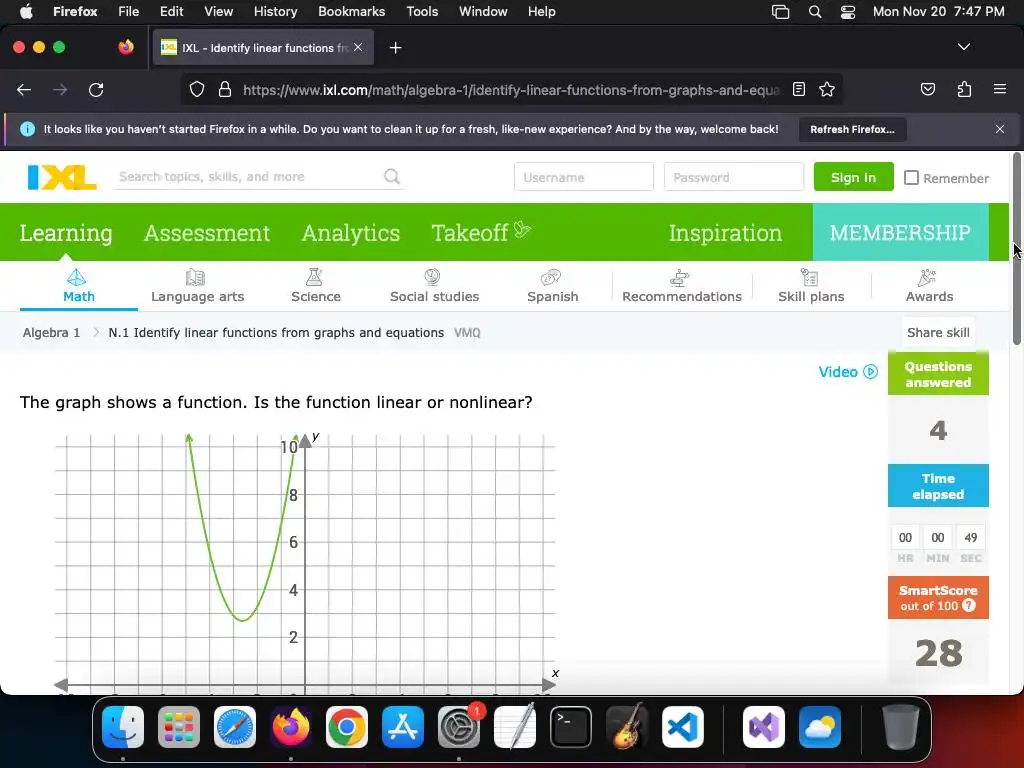Open the Analytics tab

[x=351, y=232]
